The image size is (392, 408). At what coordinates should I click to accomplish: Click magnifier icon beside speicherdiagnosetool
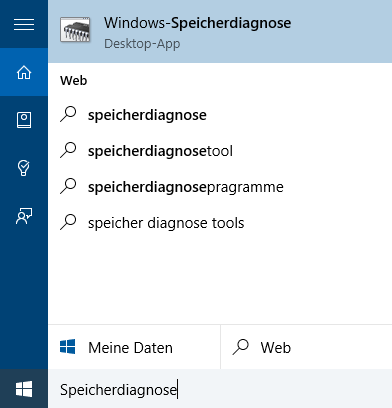point(68,150)
